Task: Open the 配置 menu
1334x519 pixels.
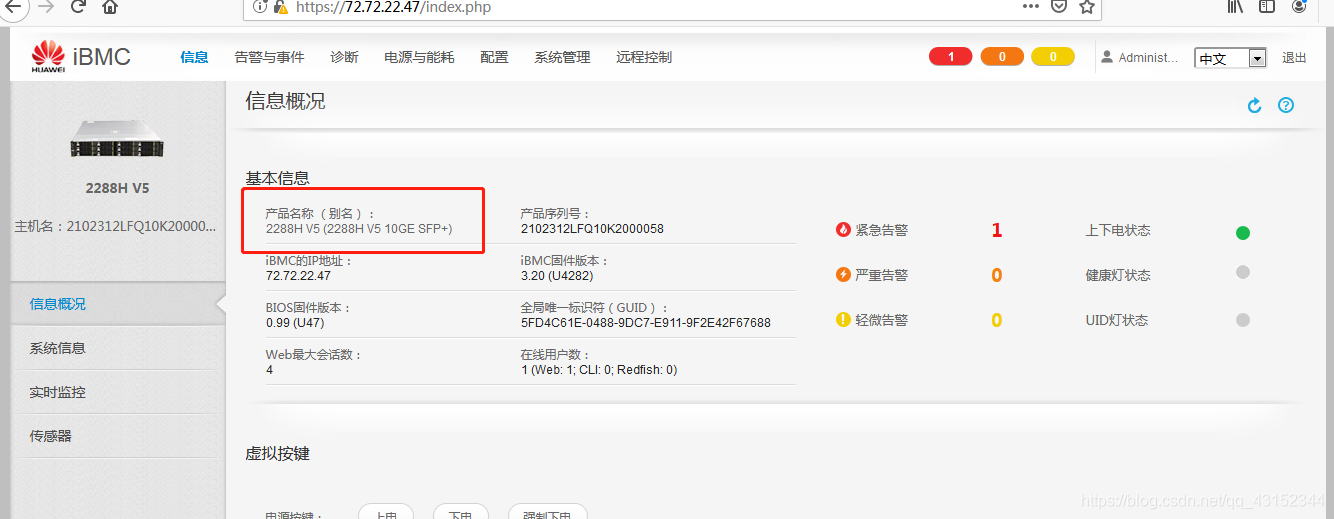Action: [494, 57]
